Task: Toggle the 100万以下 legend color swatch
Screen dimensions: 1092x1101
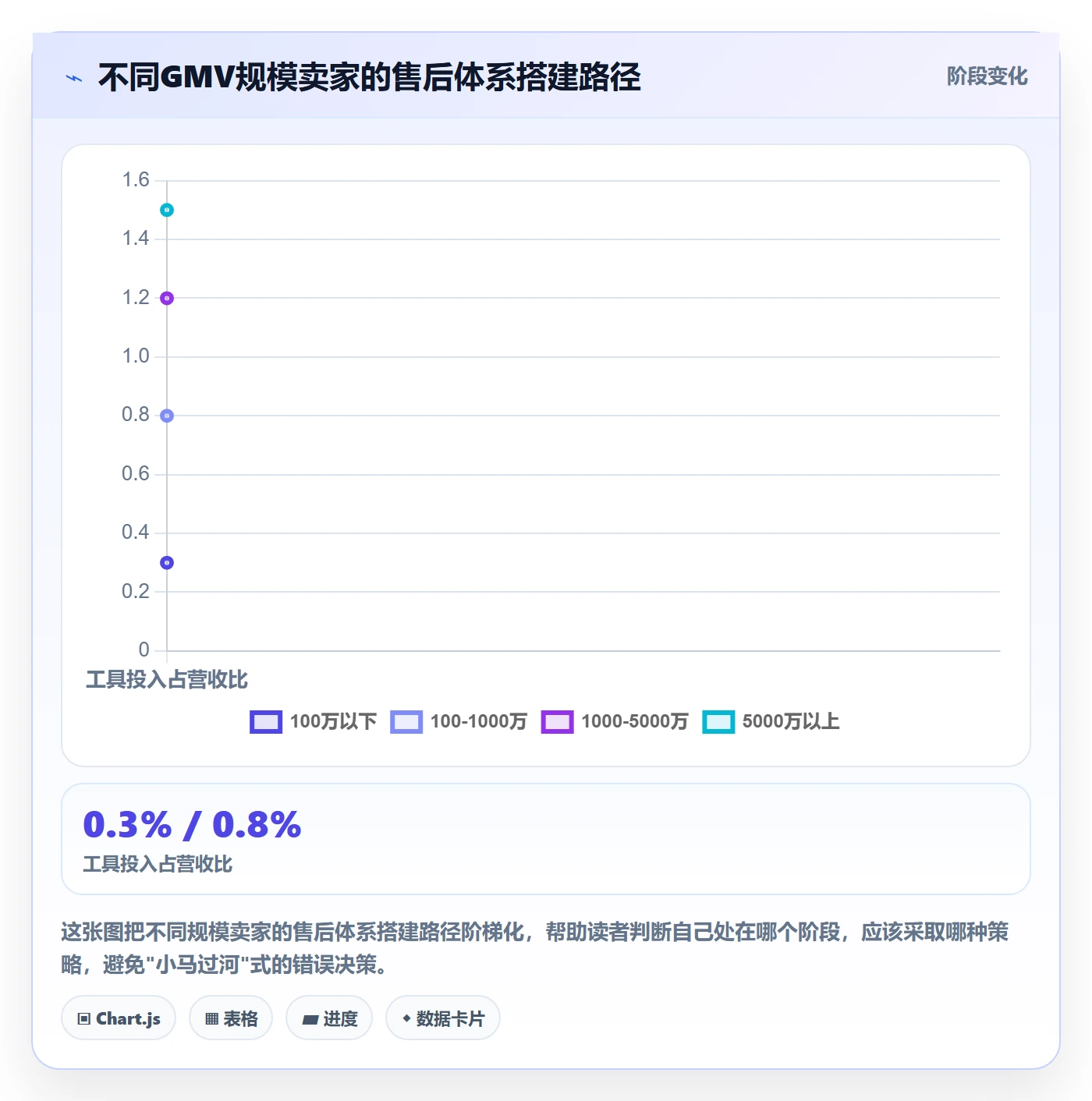Action: click(x=266, y=722)
